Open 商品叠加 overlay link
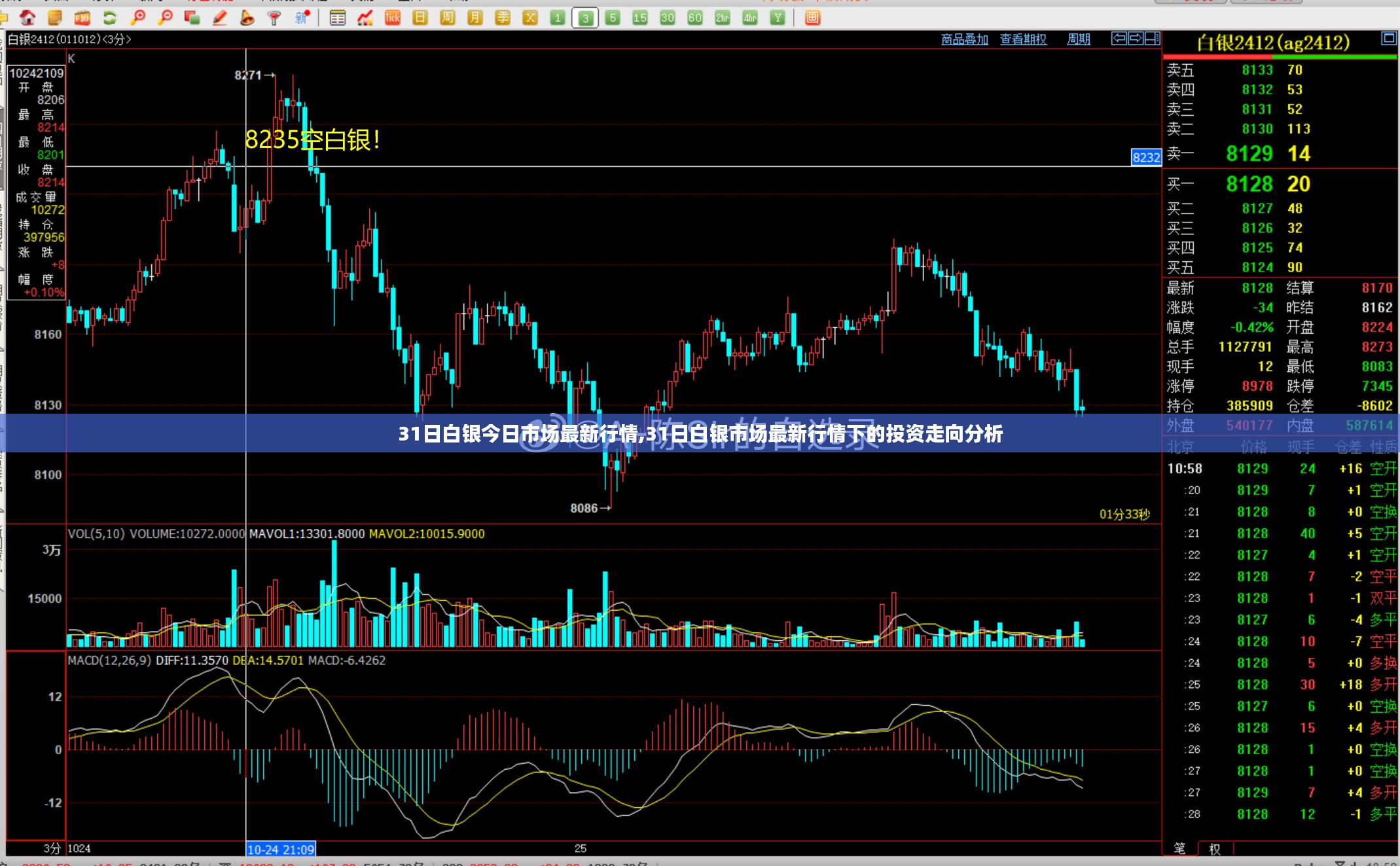The image size is (1400, 866). click(x=965, y=39)
